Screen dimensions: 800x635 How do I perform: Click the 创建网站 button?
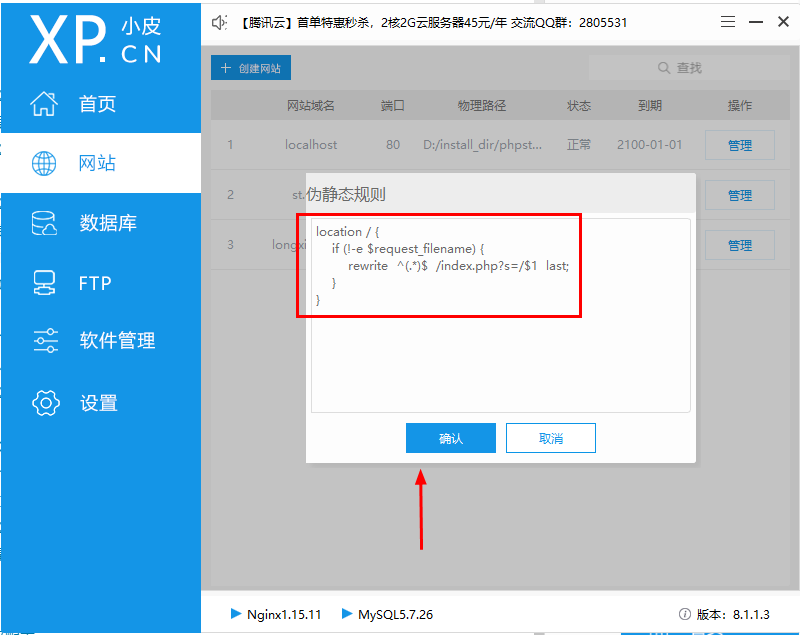[251, 68]
